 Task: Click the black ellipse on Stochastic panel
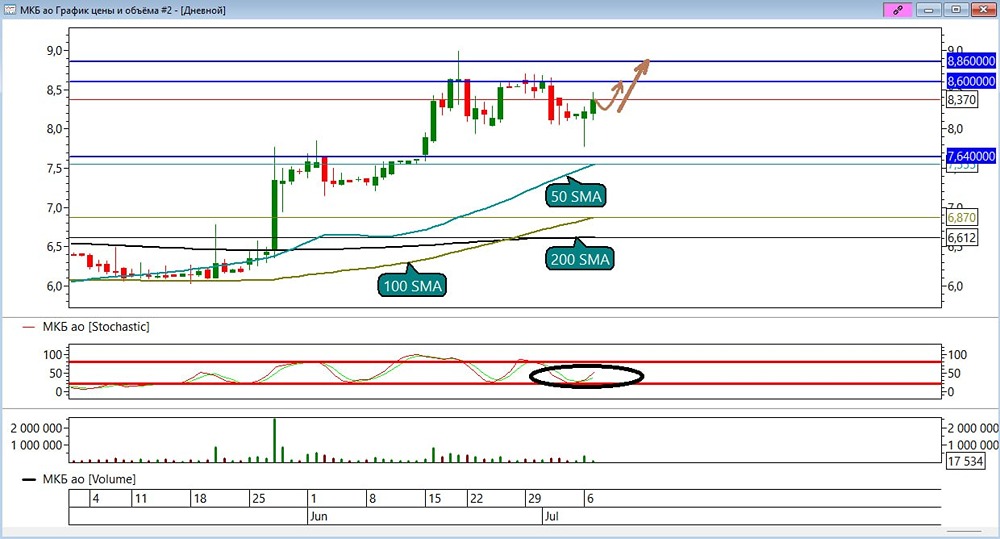click(587, 376)
